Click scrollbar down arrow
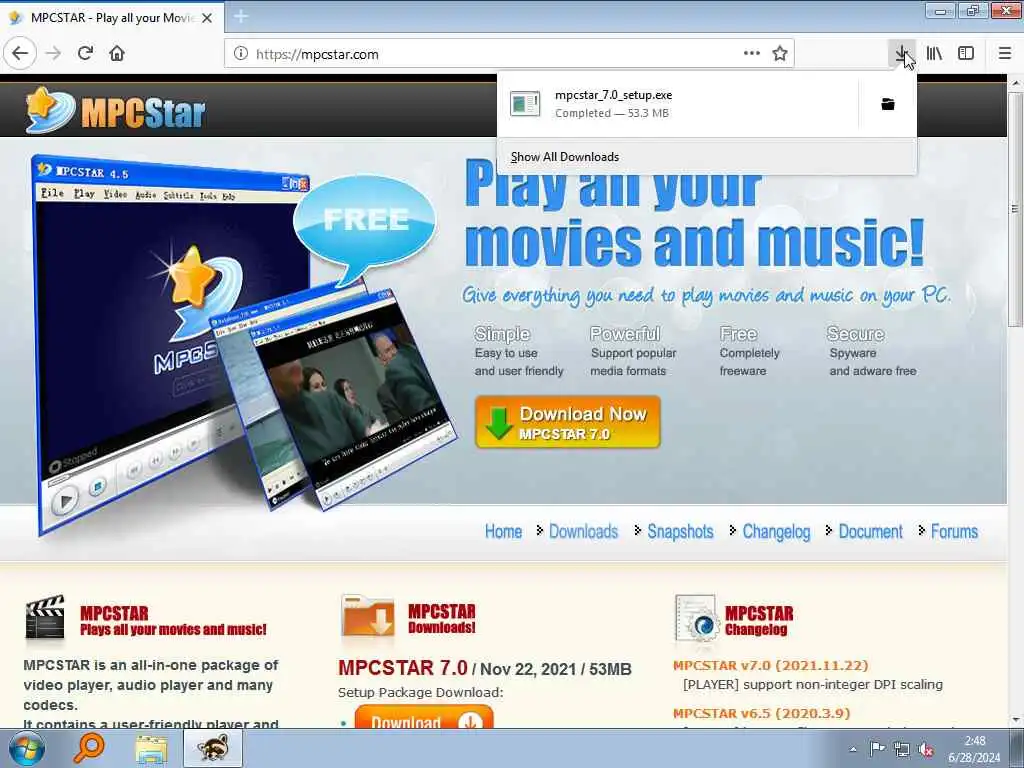This screenshot has height=768, width=1024. coord(1016,720)
